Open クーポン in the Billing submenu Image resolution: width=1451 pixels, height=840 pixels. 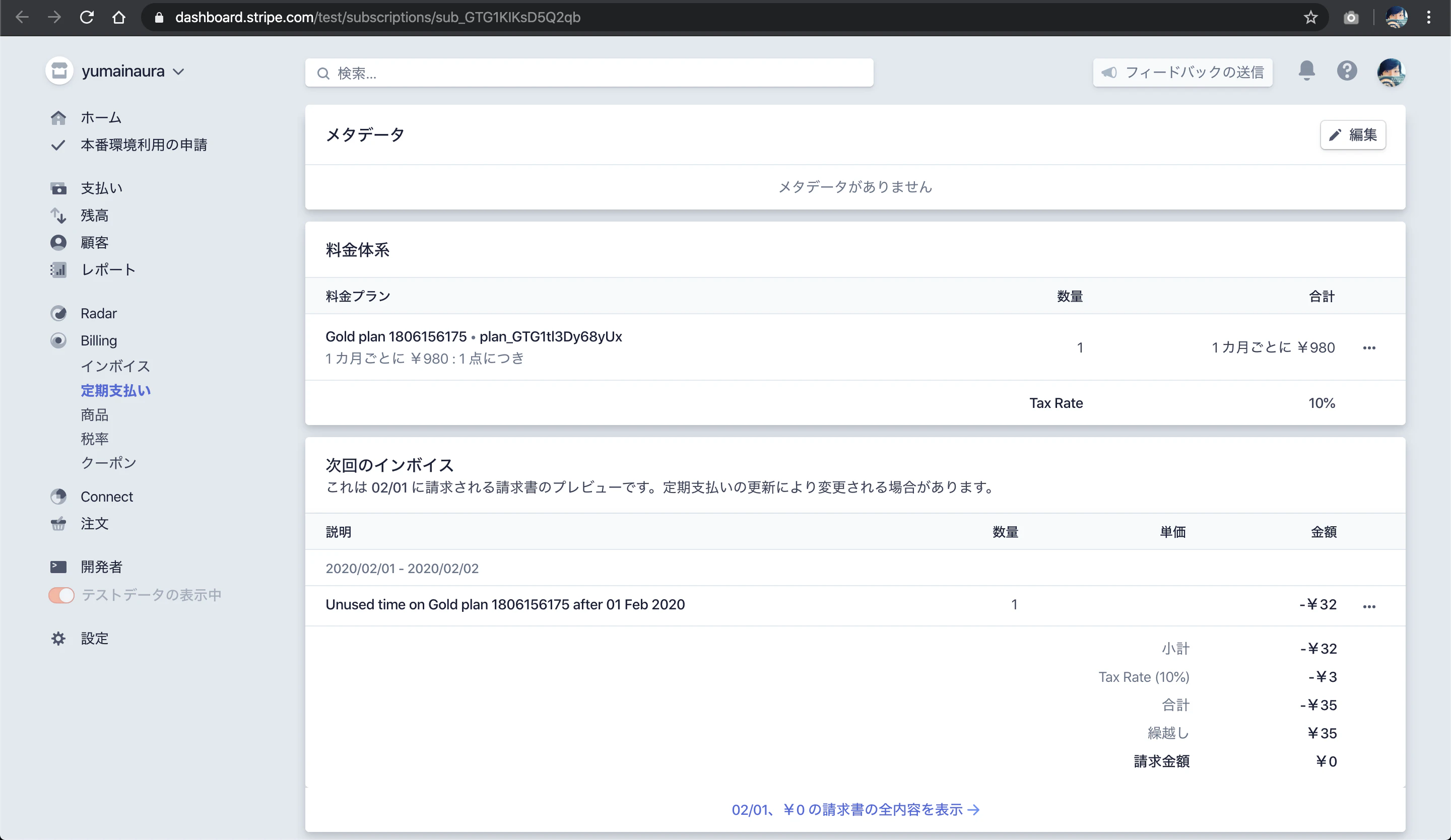[108, 463]
